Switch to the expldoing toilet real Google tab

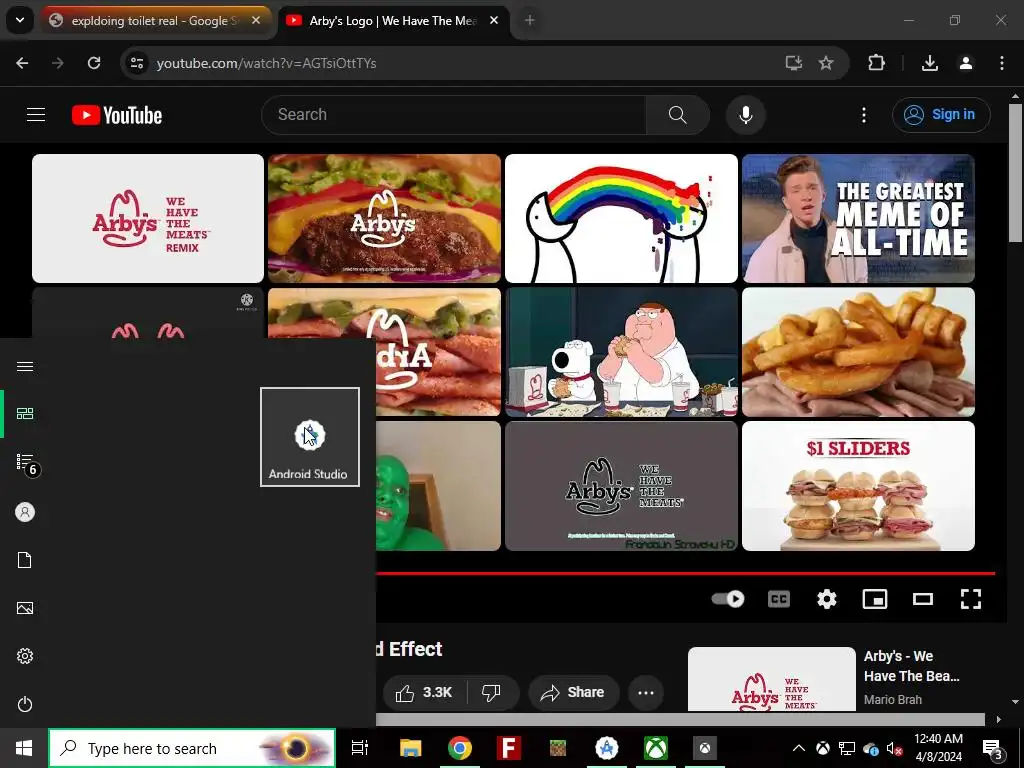(154, 21)
